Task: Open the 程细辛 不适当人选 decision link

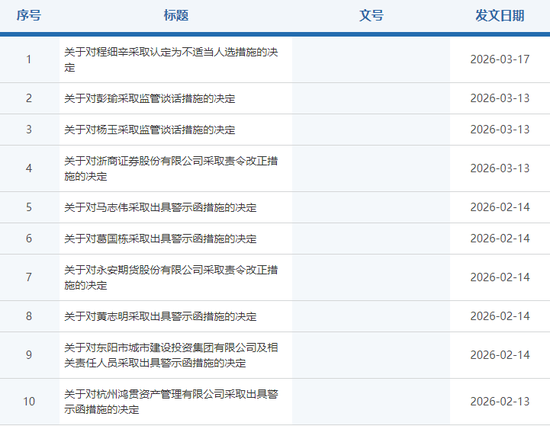Action: pos(171,60)
